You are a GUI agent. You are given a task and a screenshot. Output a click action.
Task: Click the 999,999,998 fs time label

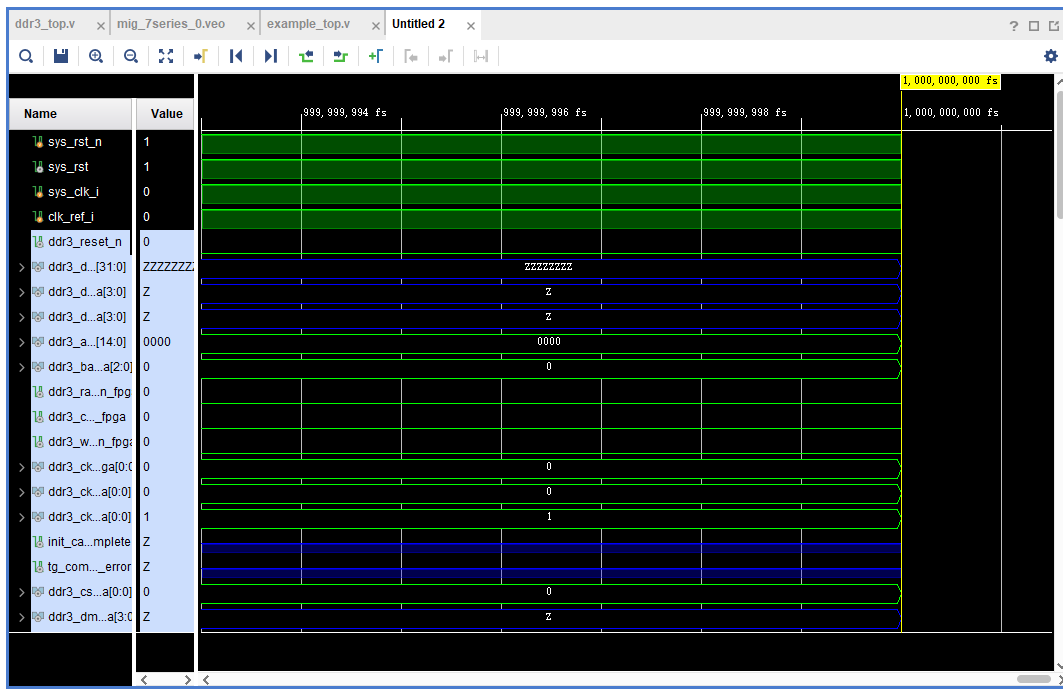[744, 113]
